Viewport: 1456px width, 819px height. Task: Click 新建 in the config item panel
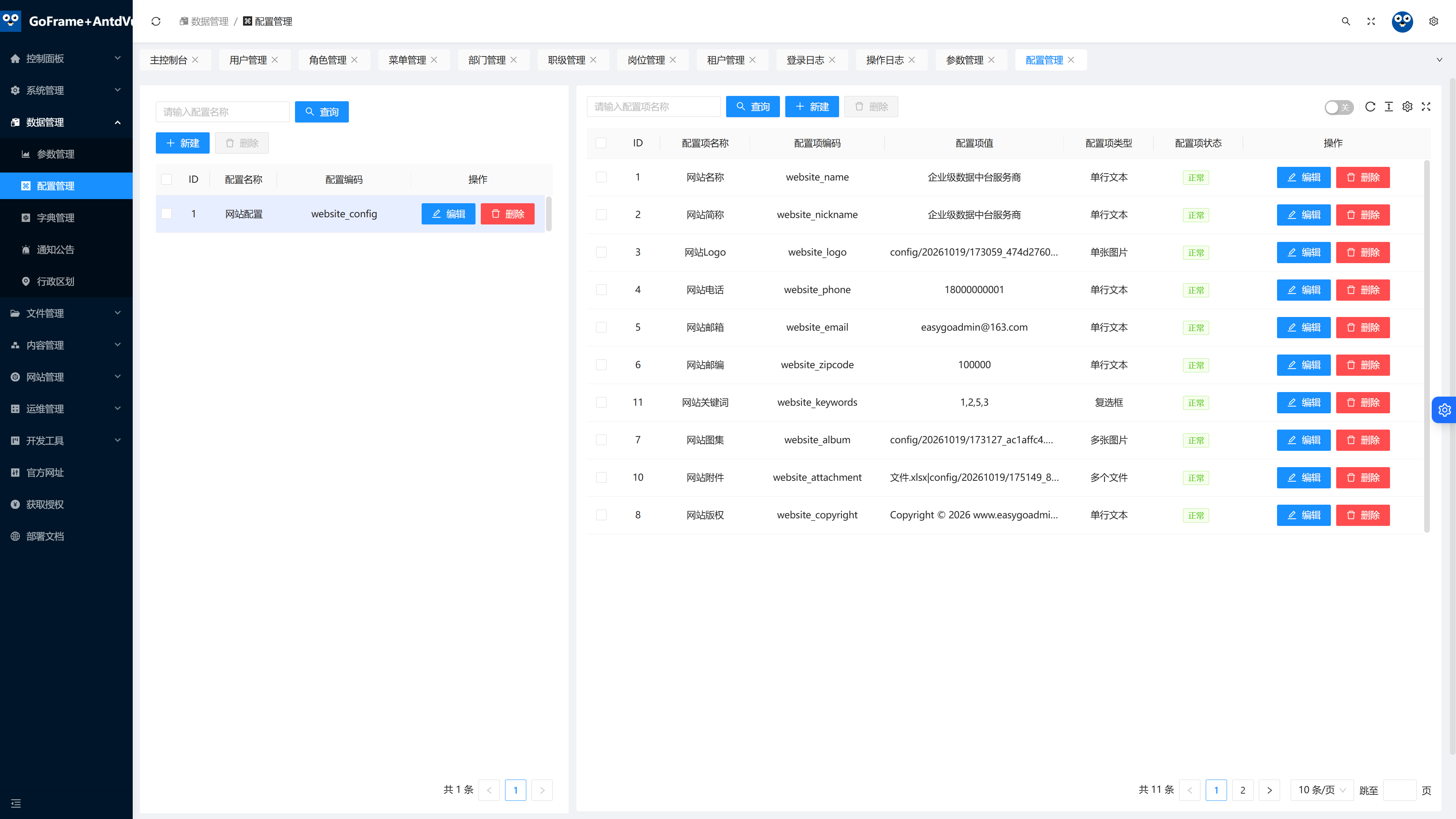click(x=812, y=107)
